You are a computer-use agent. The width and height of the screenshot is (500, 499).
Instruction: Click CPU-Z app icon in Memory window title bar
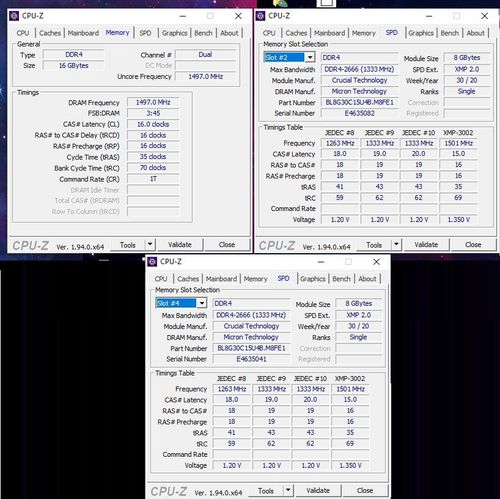coord(14,16)
